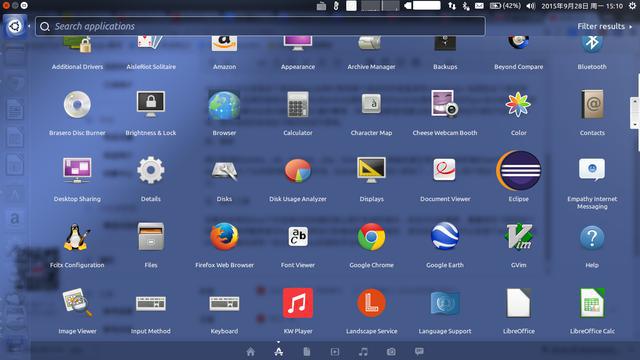This screenshot has height=360, width=640.
Task: Open the system gear menu
Action: [632, 6]
